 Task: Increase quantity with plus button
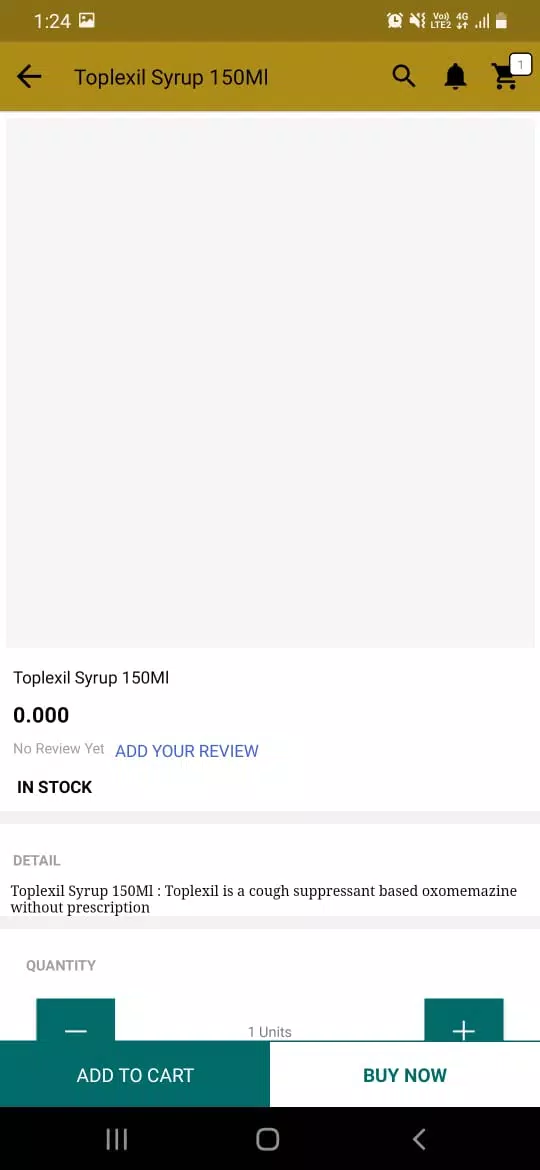[x=463, y=1020]
